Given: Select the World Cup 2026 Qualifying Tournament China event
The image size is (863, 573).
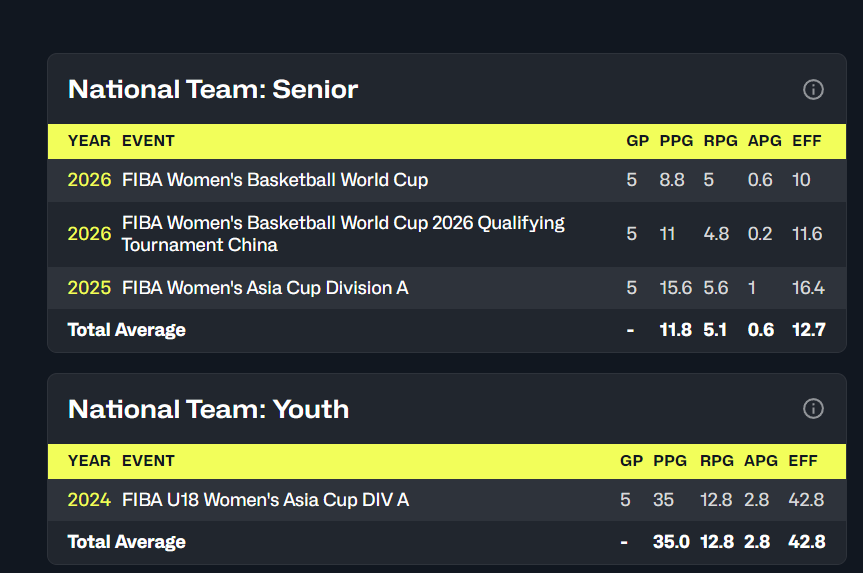Looking at the screenshot, I should coord(343,234).
